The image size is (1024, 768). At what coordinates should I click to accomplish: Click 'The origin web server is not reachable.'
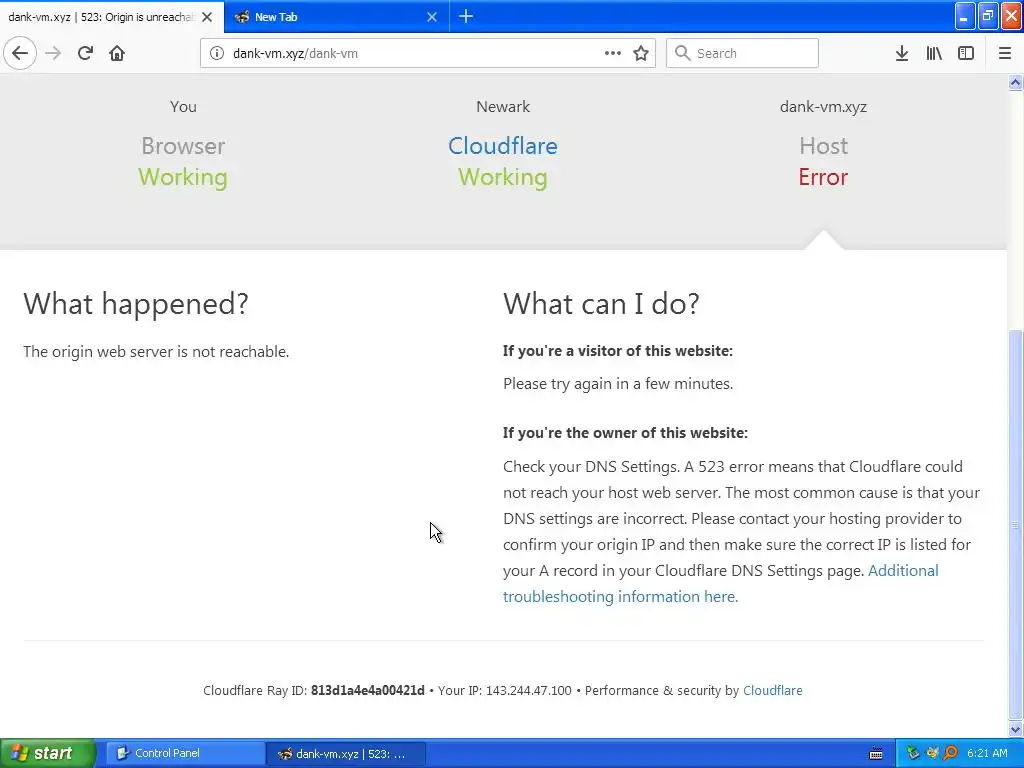point(156,351)
